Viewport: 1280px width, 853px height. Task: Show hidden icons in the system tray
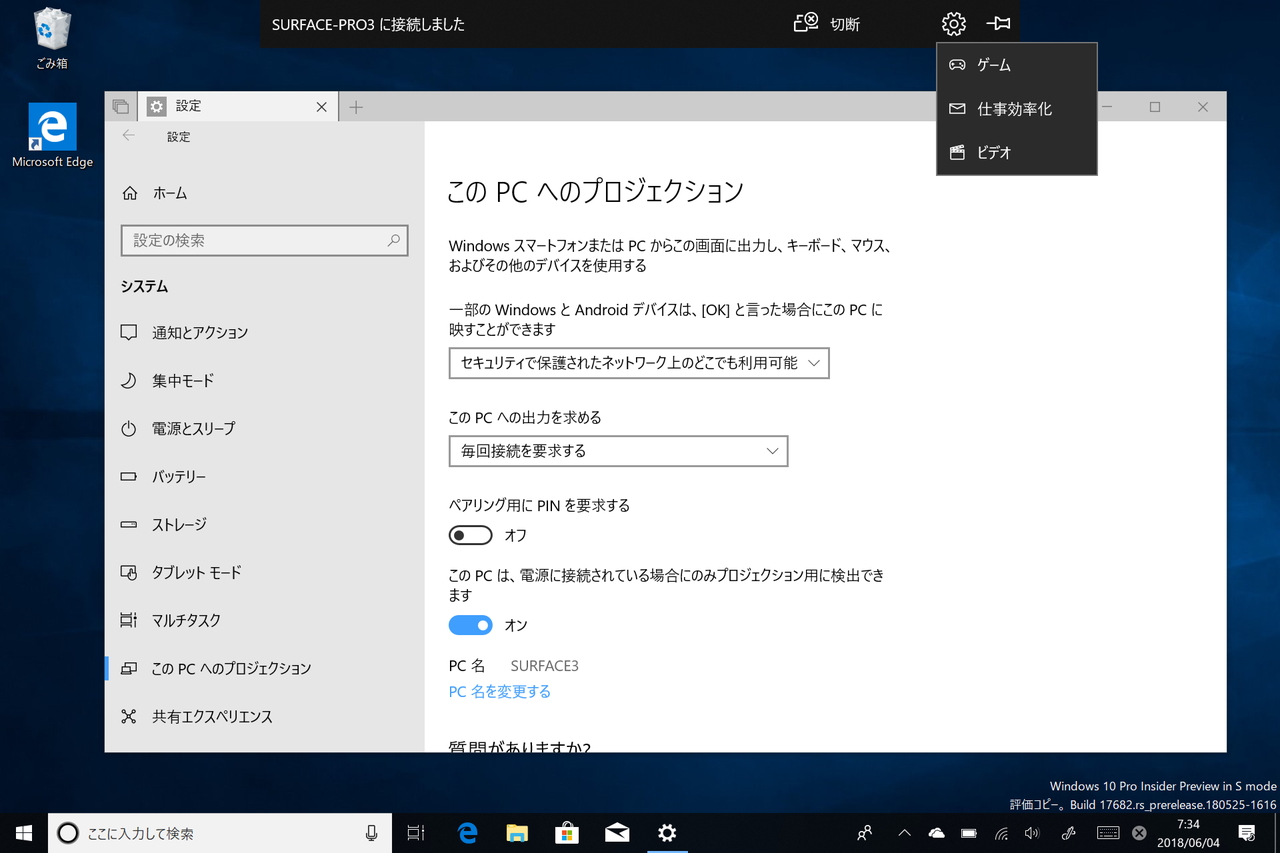click(903, 832)
